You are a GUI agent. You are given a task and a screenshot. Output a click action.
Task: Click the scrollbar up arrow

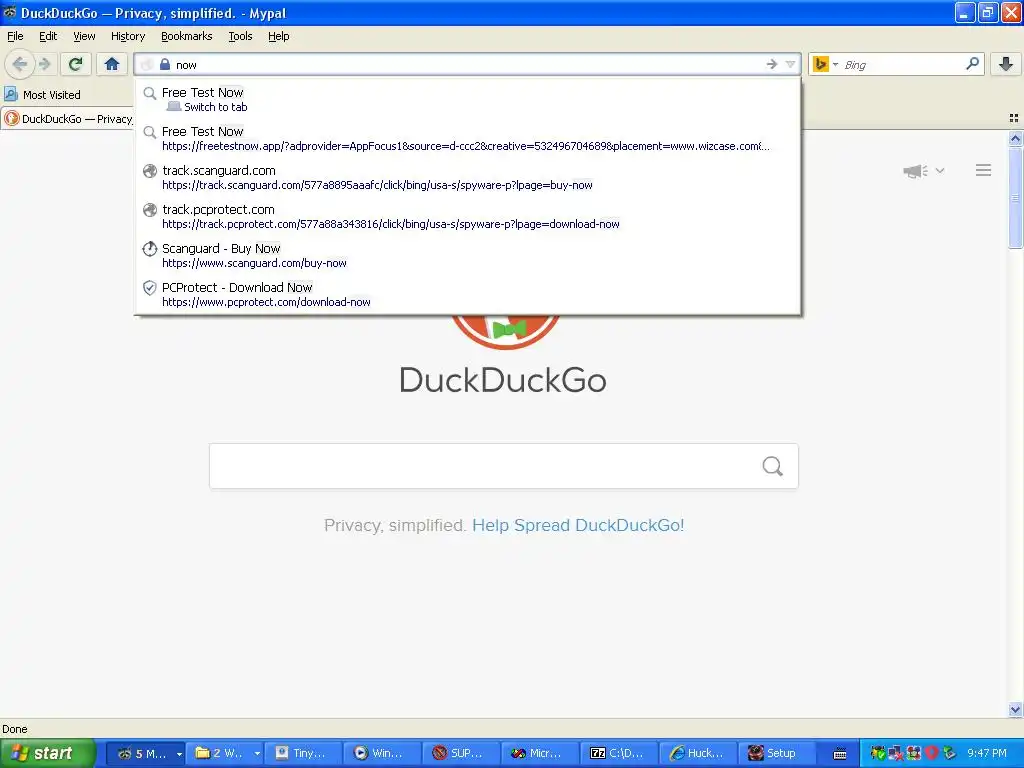click(x=1015, y=138)
